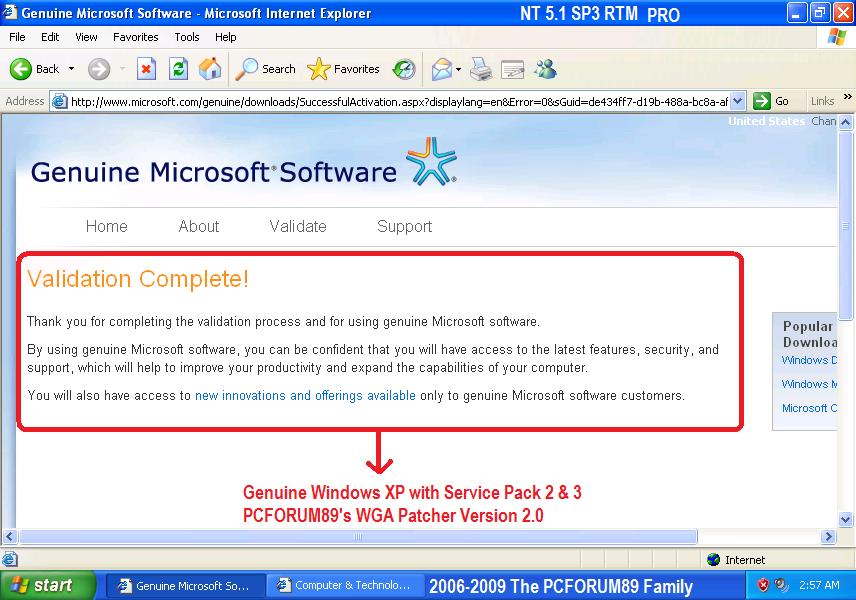The image size is (856, 600).
Task: Click the page icon in address bar
Action: 60,102
